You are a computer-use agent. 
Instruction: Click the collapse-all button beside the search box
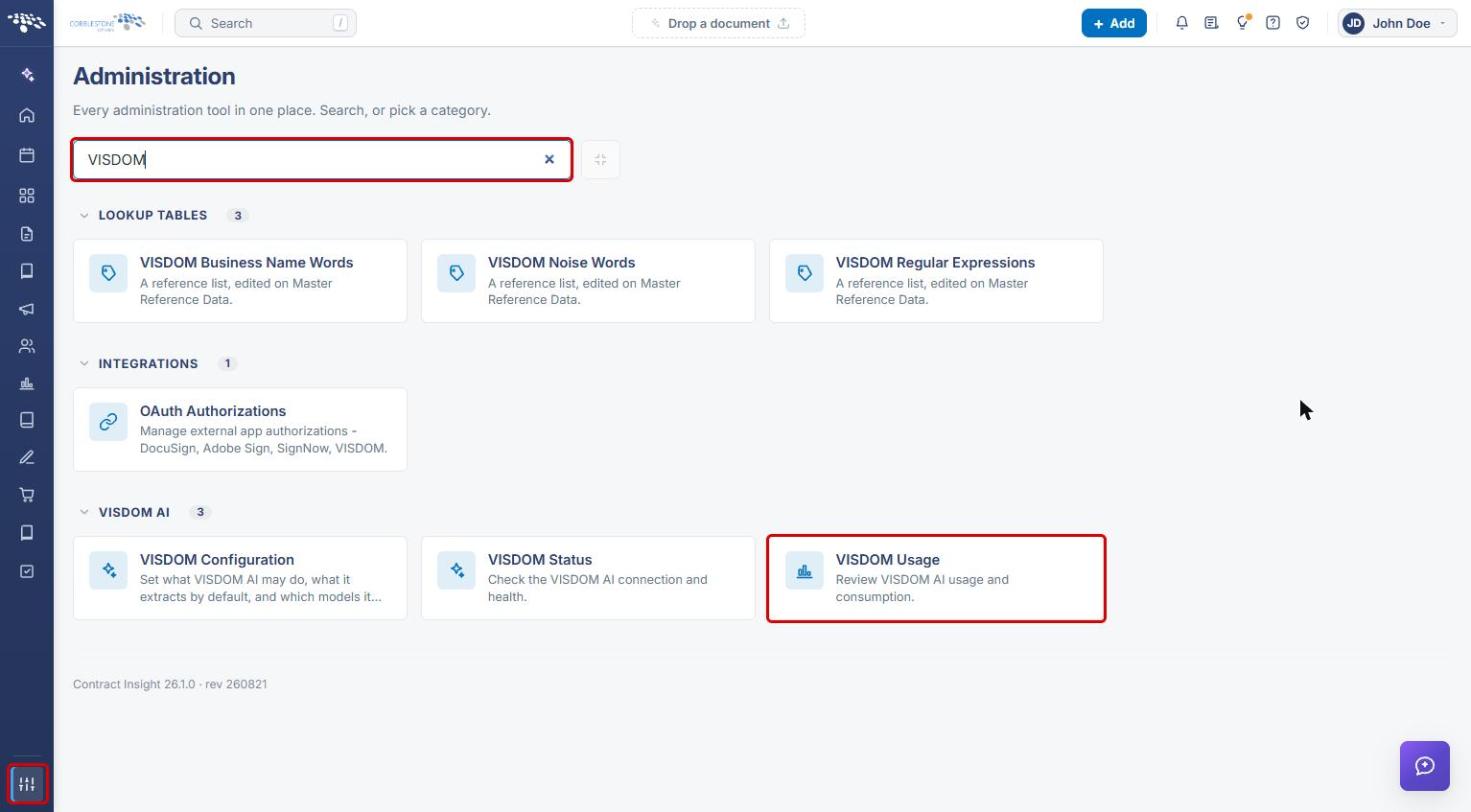pyautogui.click(x=600, y=160)
